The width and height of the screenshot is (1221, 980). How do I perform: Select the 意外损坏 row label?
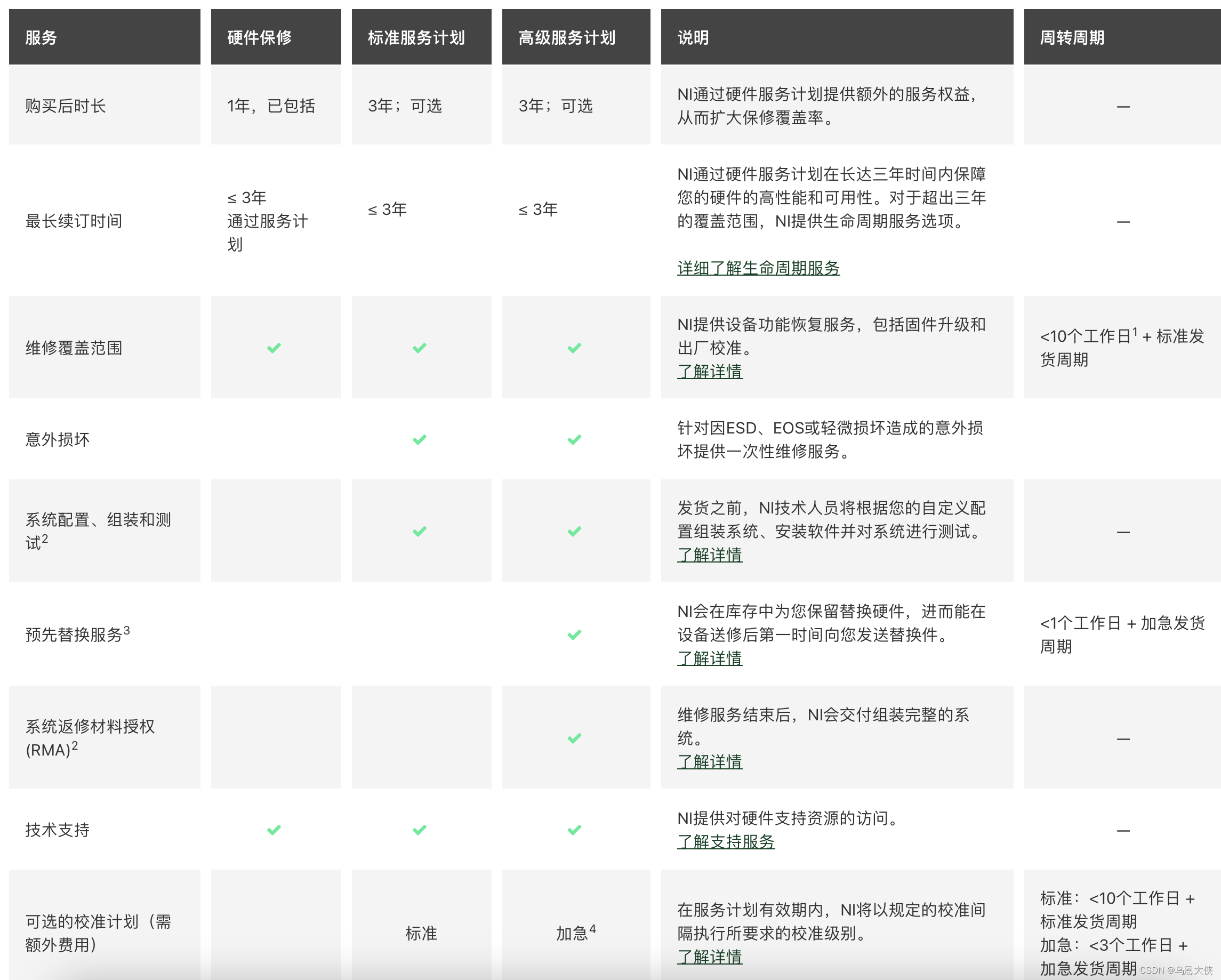57,439
